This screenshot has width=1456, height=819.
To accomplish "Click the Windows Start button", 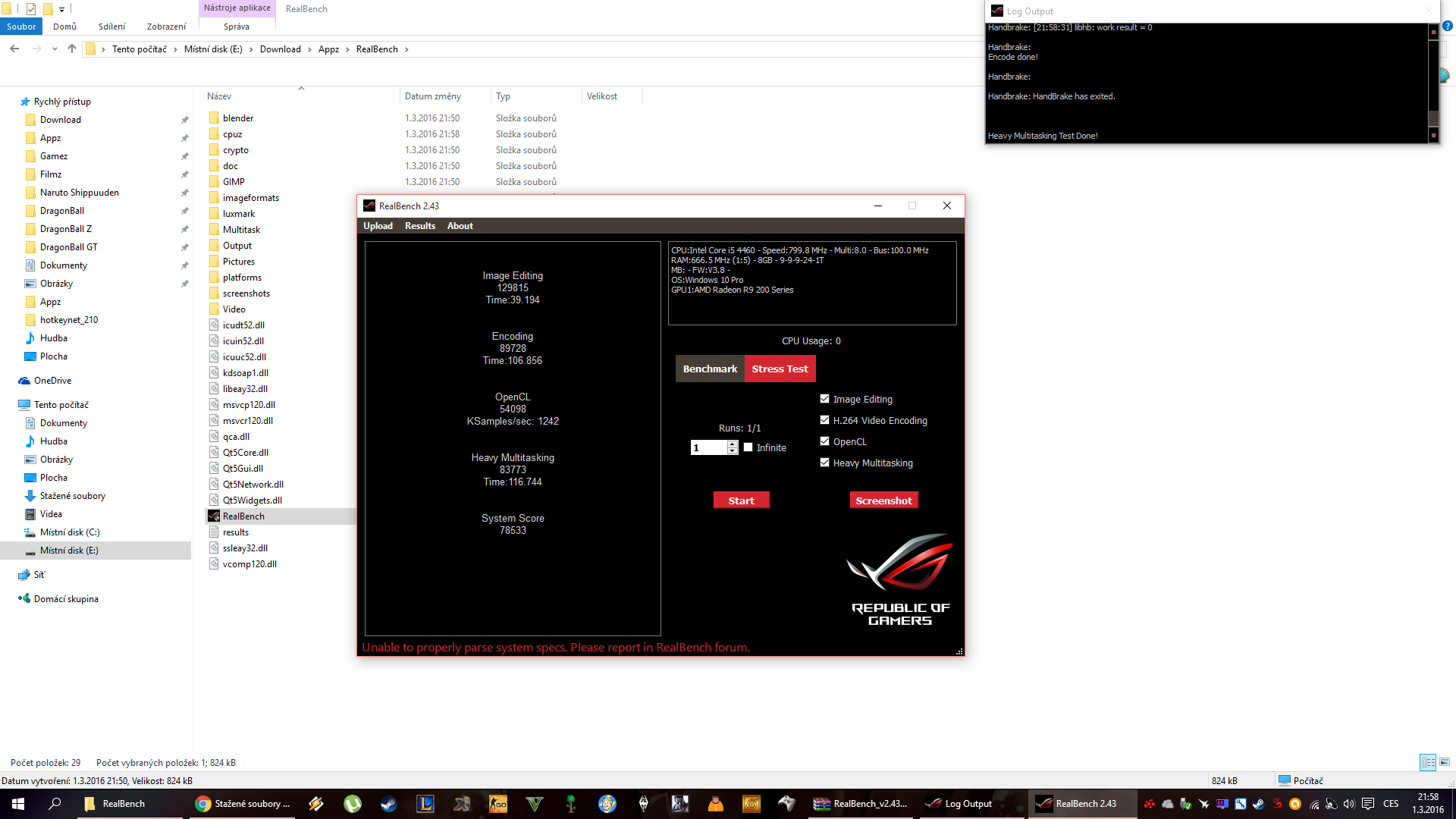I will click(18, 804).
